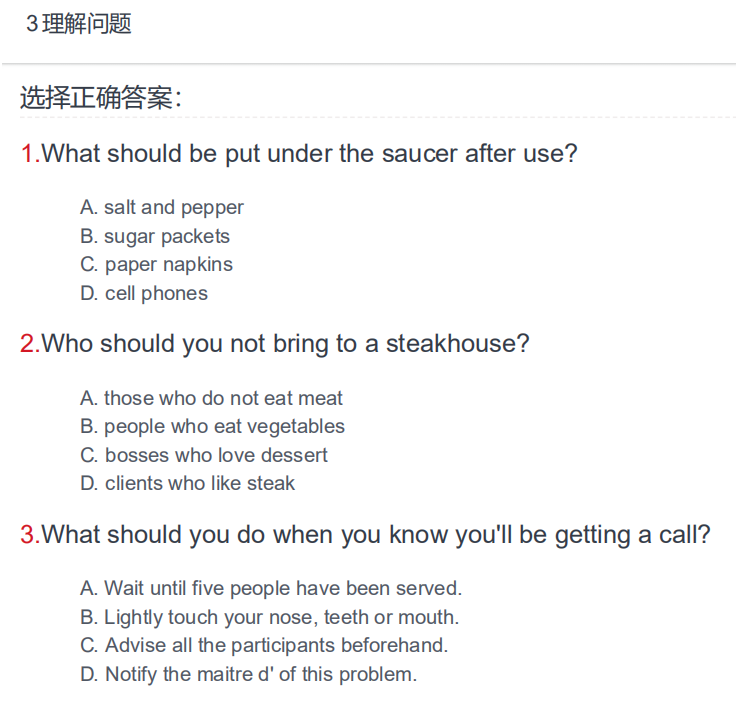Select D. Notify the maitre d' option

pyautogui.click(x=249, y=674)
